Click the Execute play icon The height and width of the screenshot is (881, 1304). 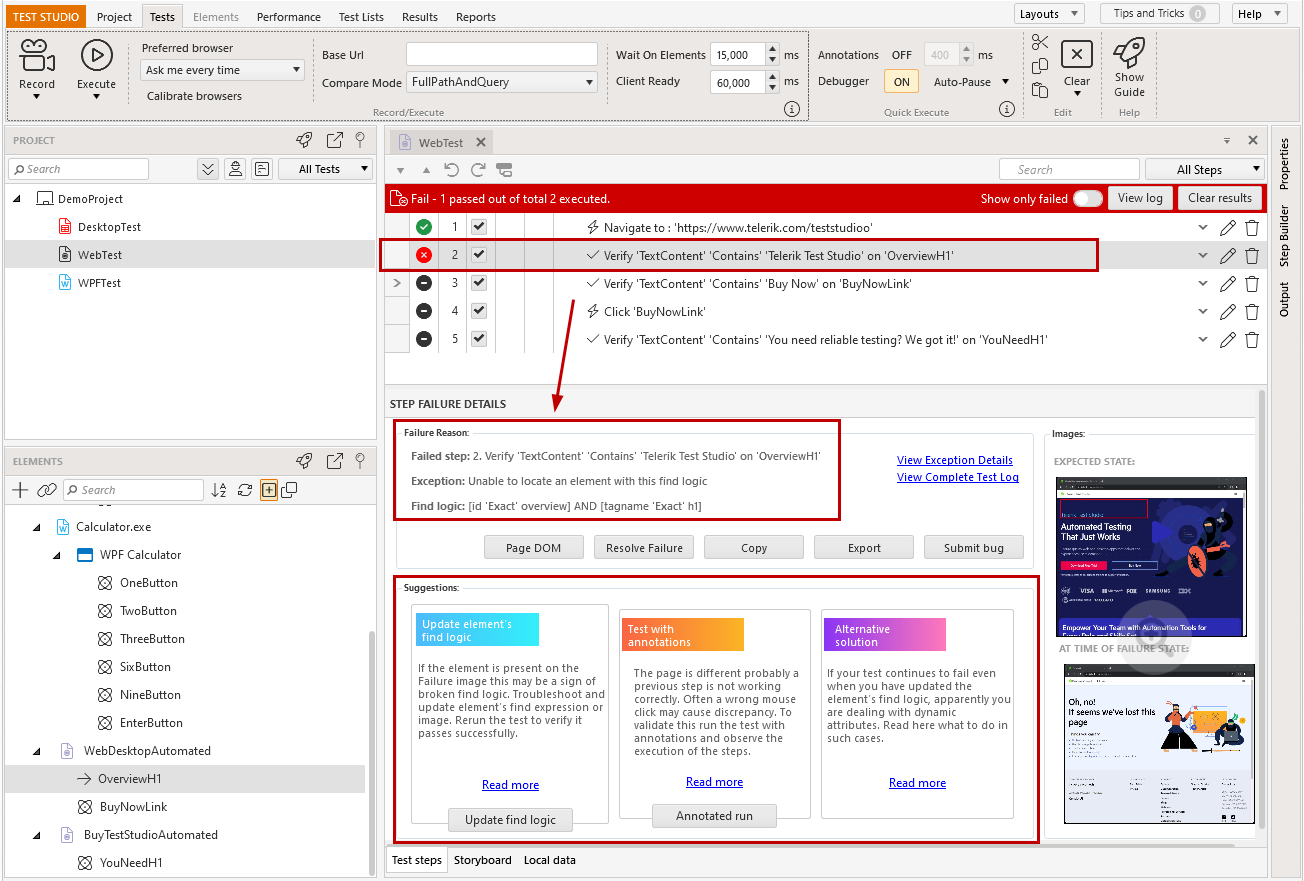click(96, 55)
